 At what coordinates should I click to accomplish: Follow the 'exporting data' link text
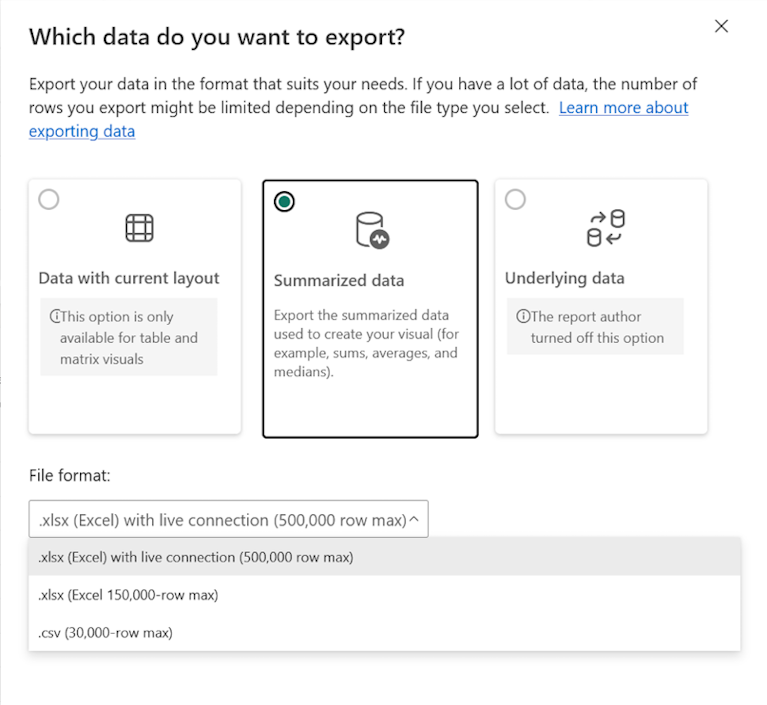pyautogui.click(x=82, y=131)
